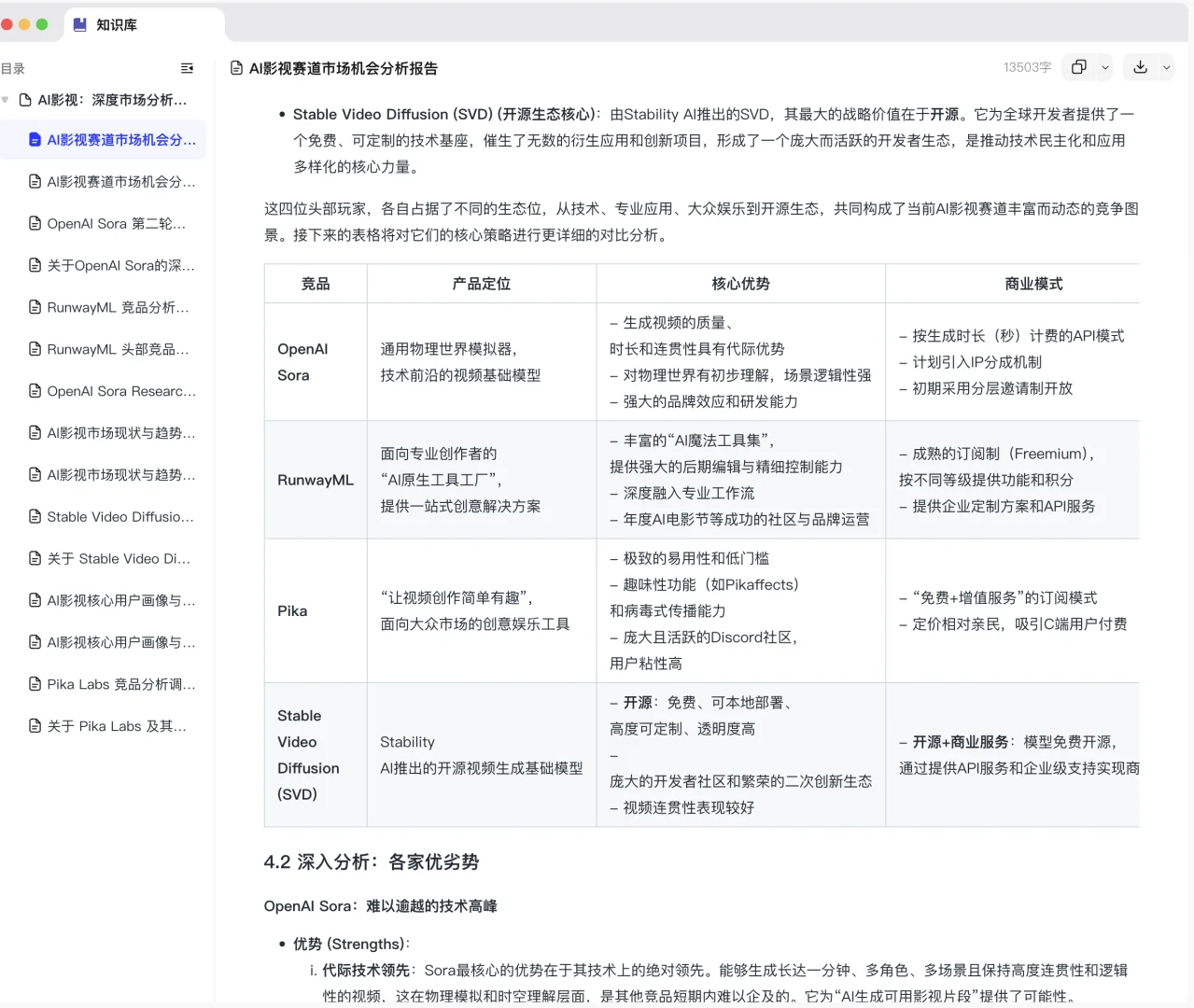The height and width of the screenshot is (1008, 1194).
Task: Collapse the 目录 sidebar panel icon
Action: [187, 68]
